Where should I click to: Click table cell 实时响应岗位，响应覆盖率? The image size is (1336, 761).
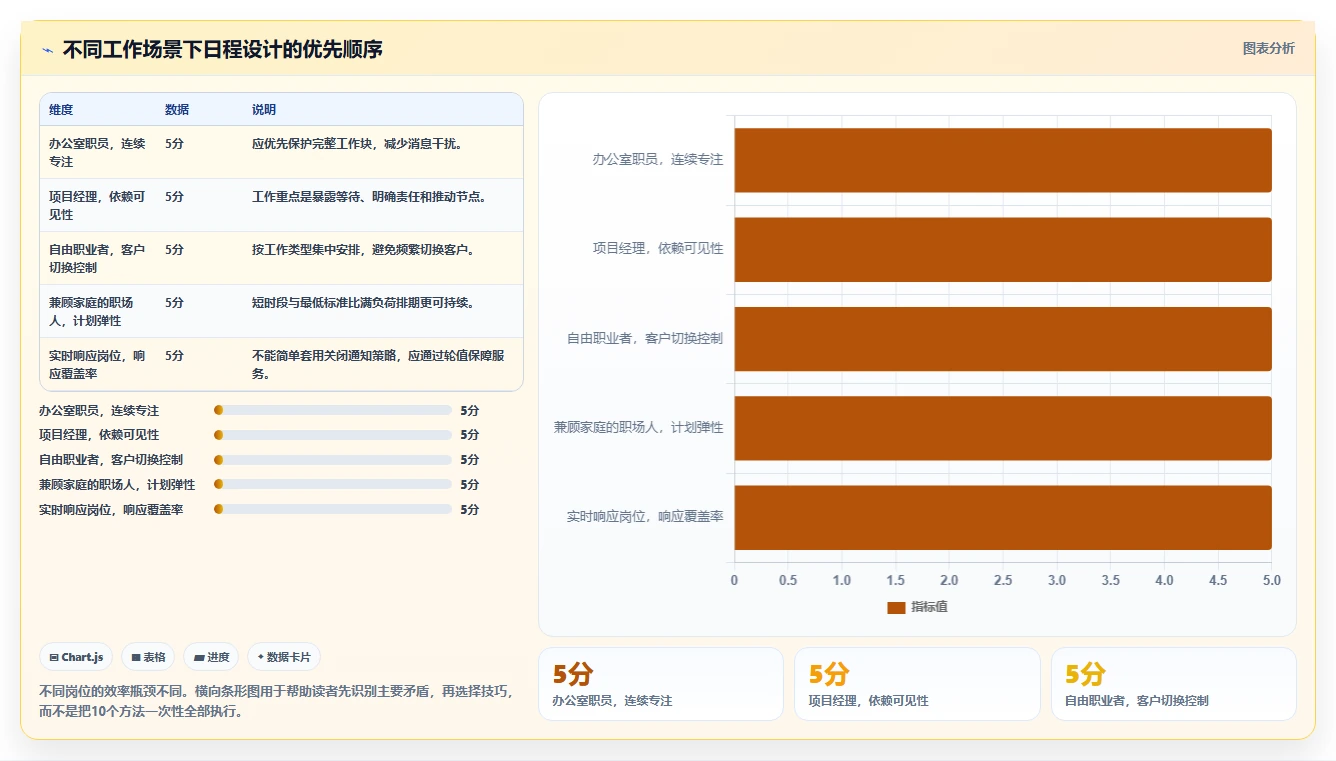click(x=98, y=364)
